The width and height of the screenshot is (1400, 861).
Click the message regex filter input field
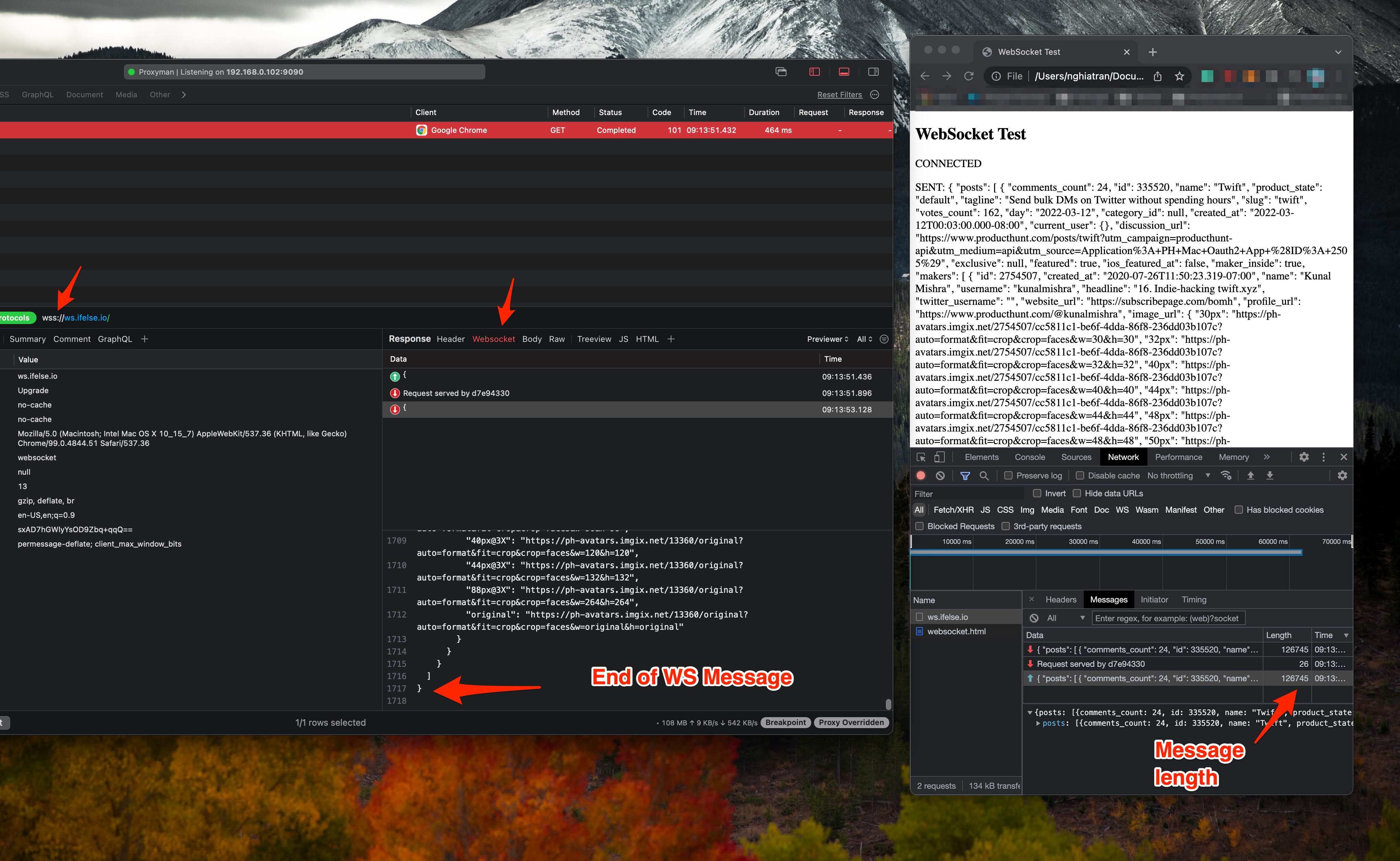1168,618
